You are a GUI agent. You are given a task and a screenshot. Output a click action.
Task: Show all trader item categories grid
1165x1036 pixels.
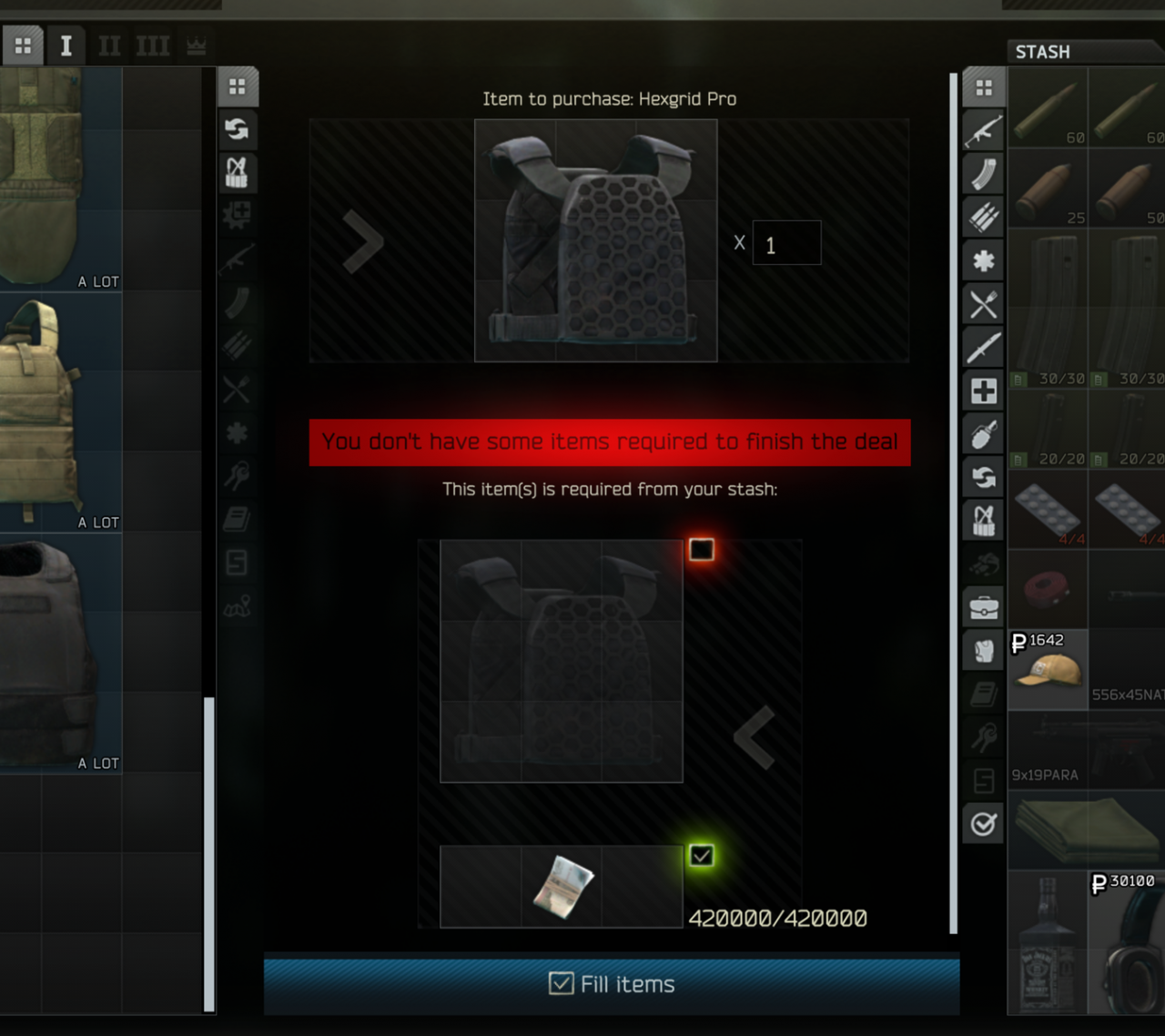click(238, 86)
